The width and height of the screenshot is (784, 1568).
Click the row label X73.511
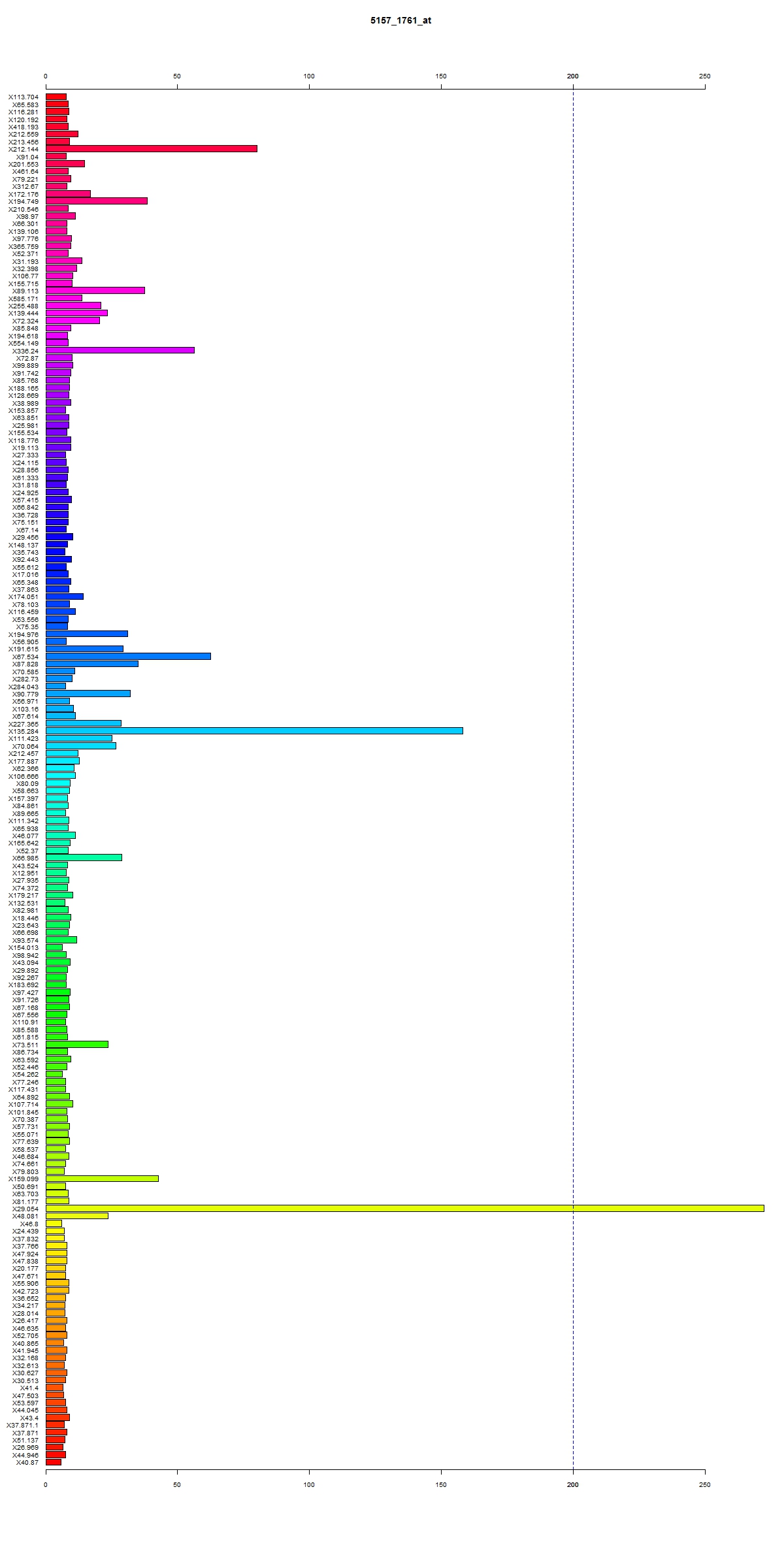pyautogui.click(x=25, y=1045)
